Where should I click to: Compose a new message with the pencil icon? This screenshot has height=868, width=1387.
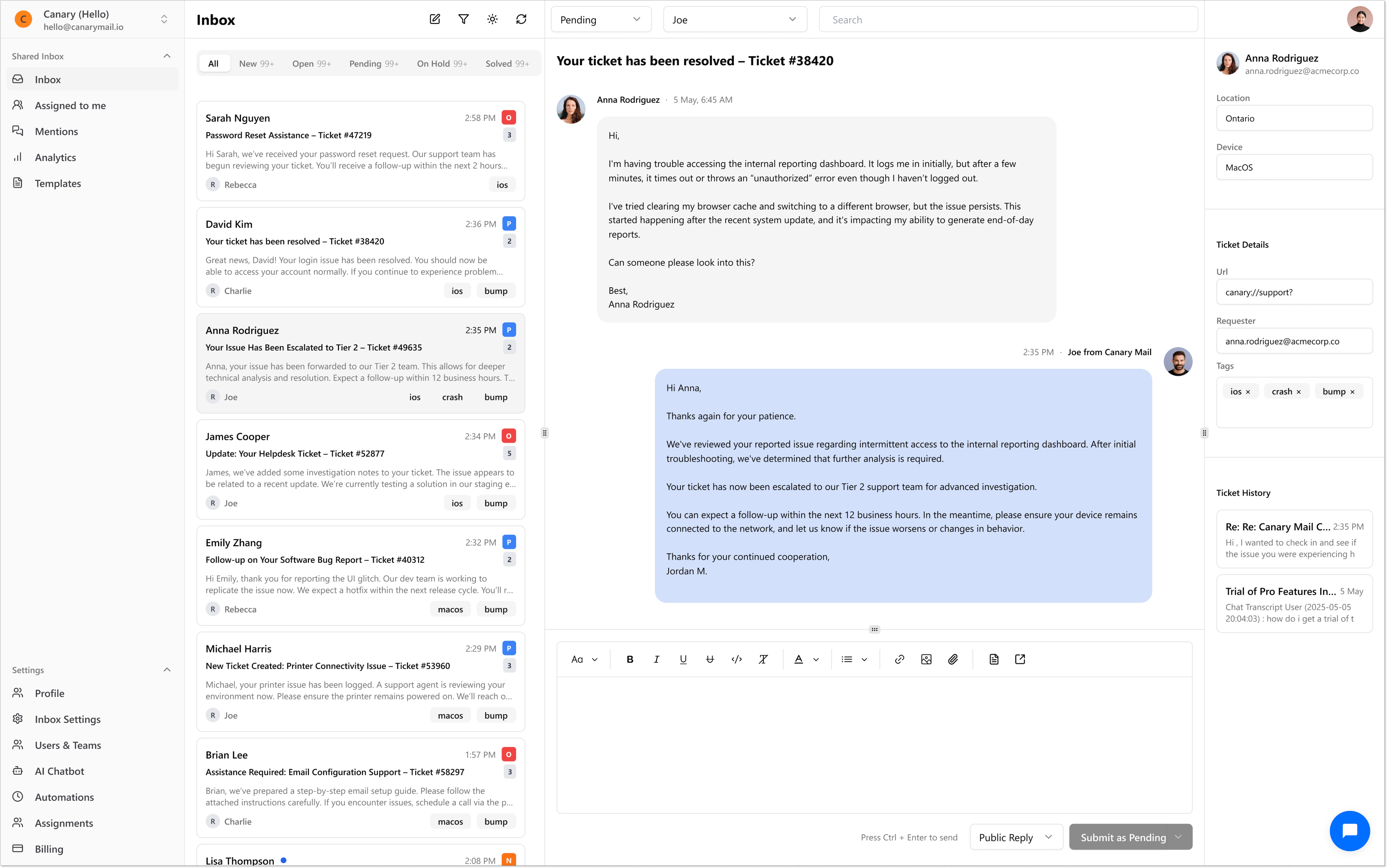(x=434, y=20)
